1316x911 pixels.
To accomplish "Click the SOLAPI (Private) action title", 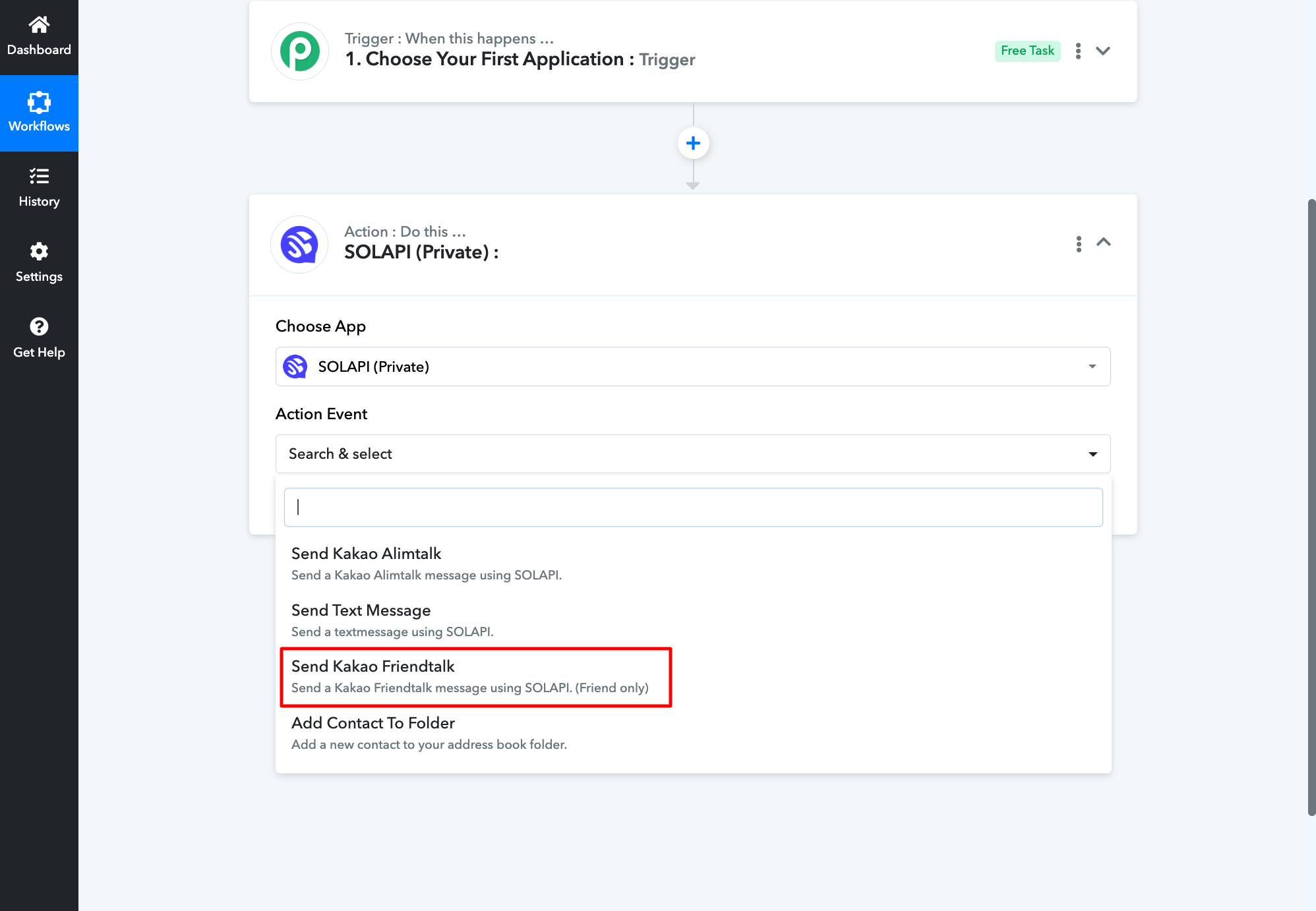I will pyautogui.click(x=421, y=252).
